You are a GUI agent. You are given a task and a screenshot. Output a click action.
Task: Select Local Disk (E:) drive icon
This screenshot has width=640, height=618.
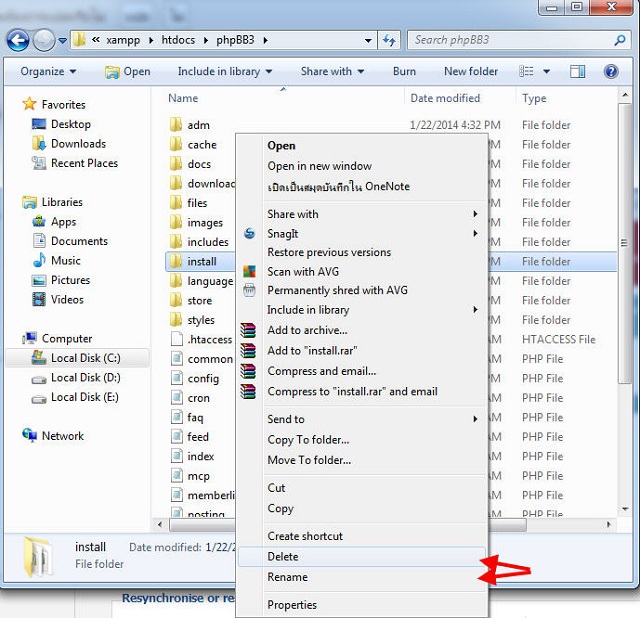(39, 398)
